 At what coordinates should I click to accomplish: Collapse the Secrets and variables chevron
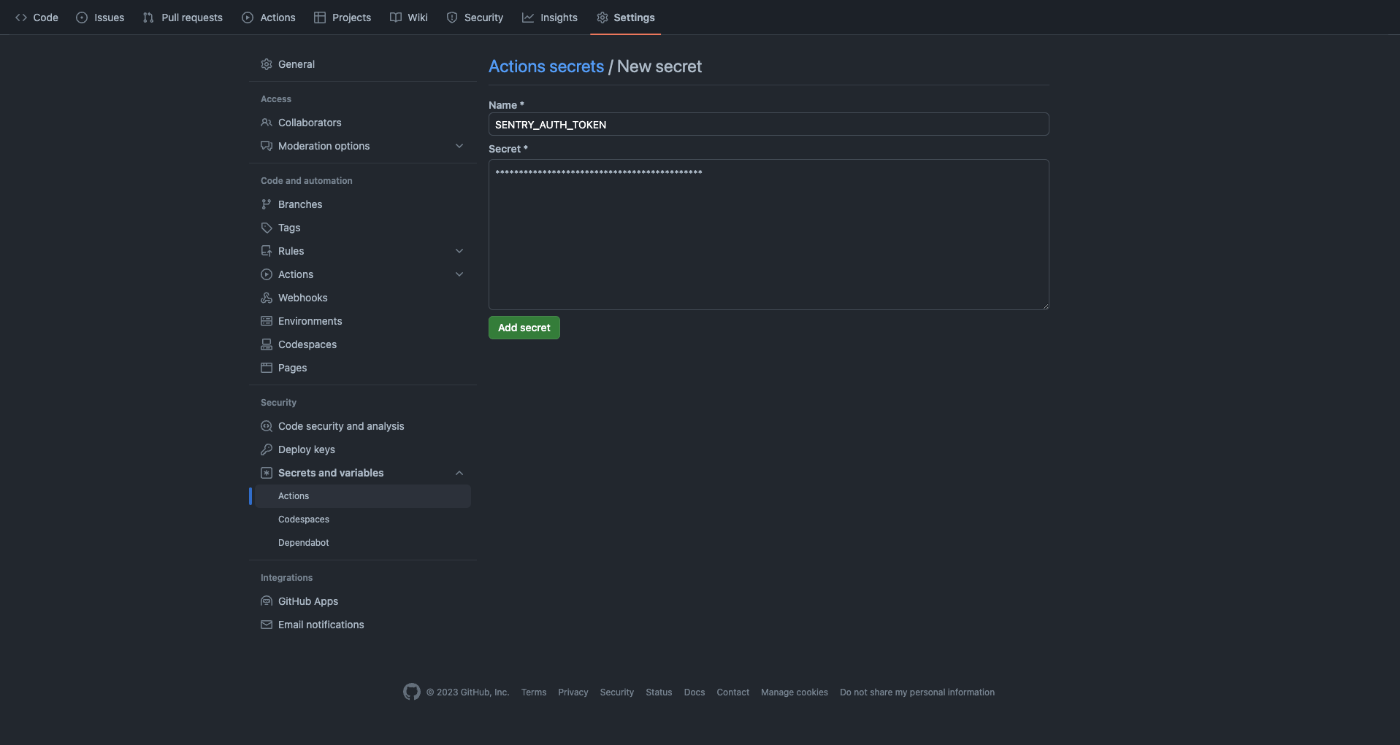(459, 473)
